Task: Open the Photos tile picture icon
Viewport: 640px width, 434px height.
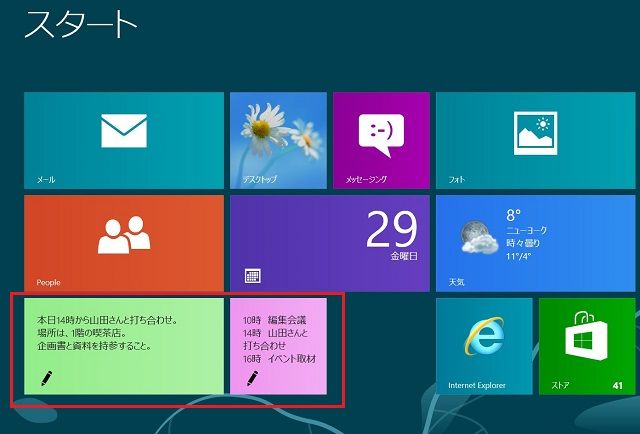Action: point(535,133)
